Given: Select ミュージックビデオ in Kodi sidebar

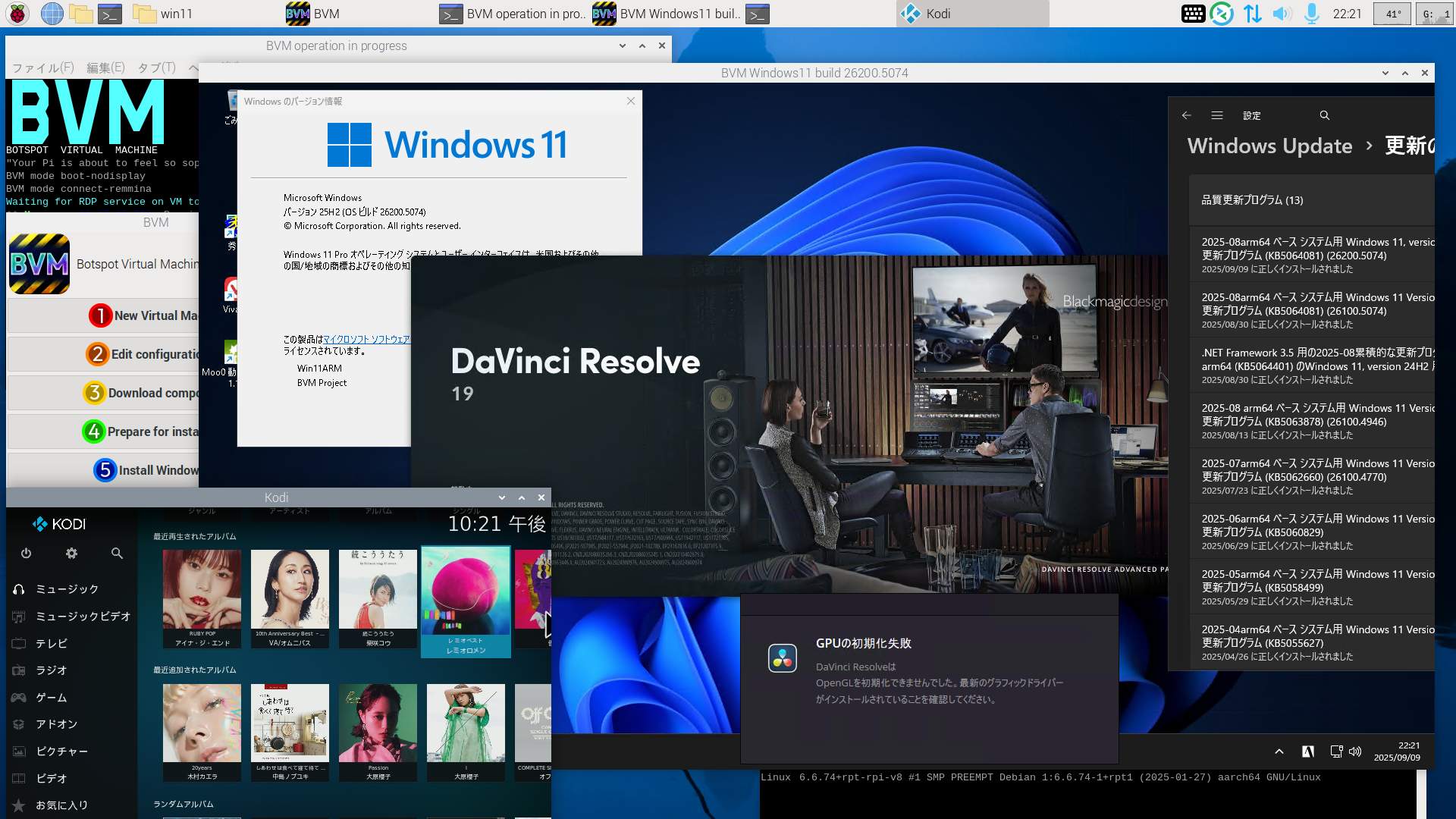Looking at the screenshot, I should (71, 617).
